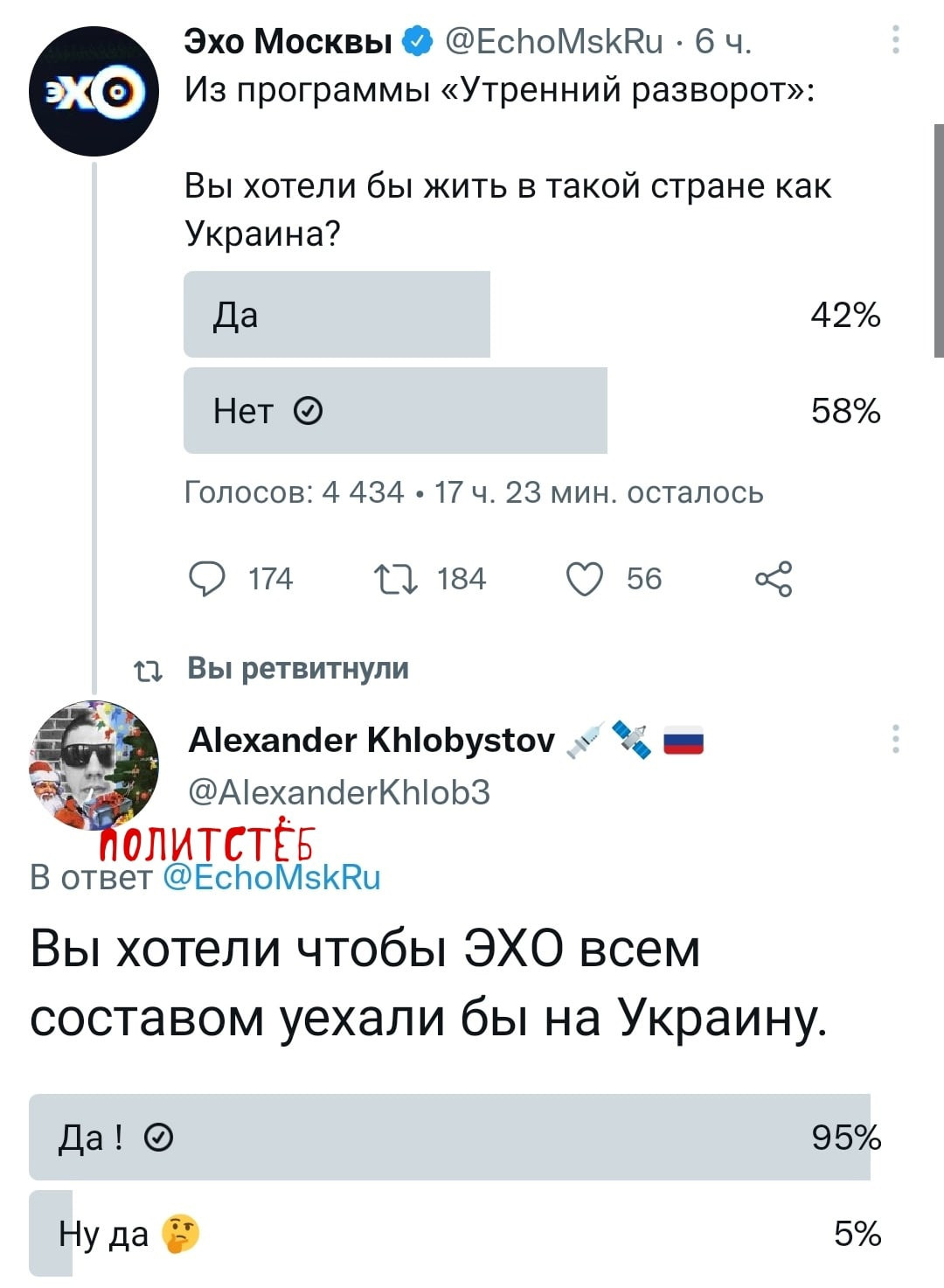The width and height of the screenshot is (944, 1288).
Task: Open three-dot menu on Alexander Khlobystov tweet
Action: 895,740
